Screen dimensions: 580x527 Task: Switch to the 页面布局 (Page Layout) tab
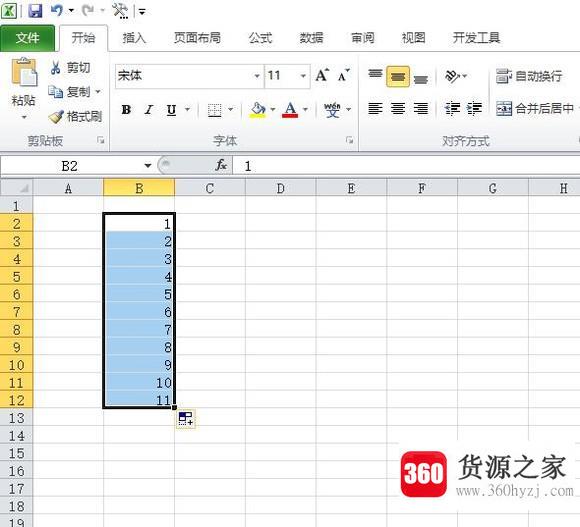click(198, 38)
